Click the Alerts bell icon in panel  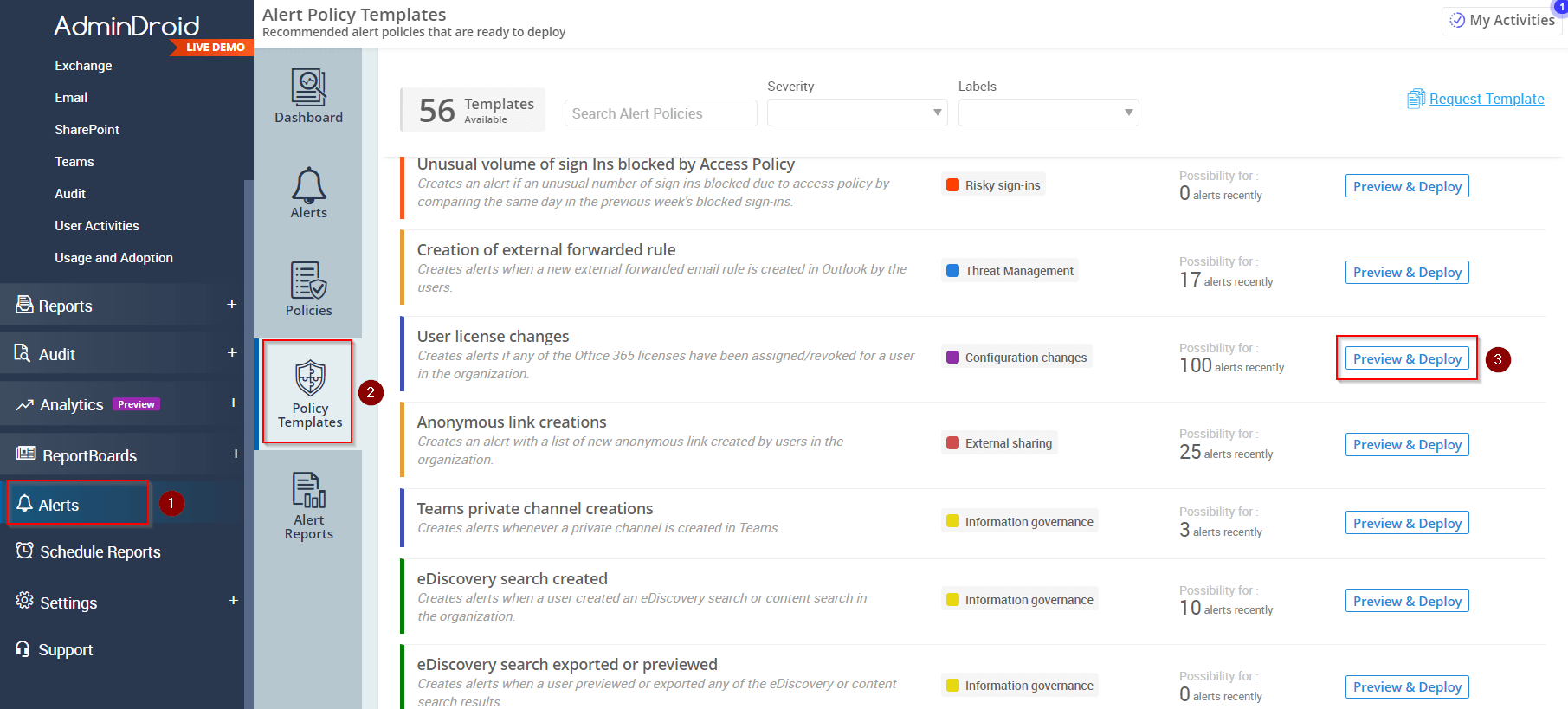pos(308,184)
